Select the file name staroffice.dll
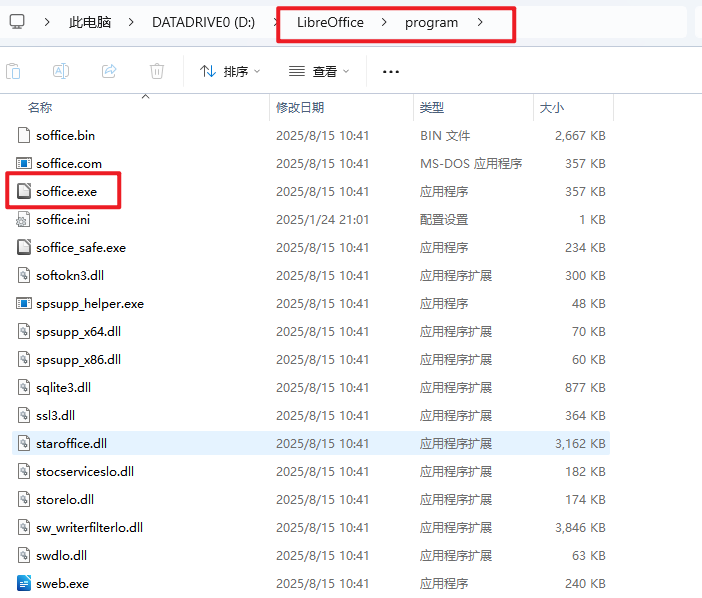Screen dimensions: 702x598 [72, 444]
